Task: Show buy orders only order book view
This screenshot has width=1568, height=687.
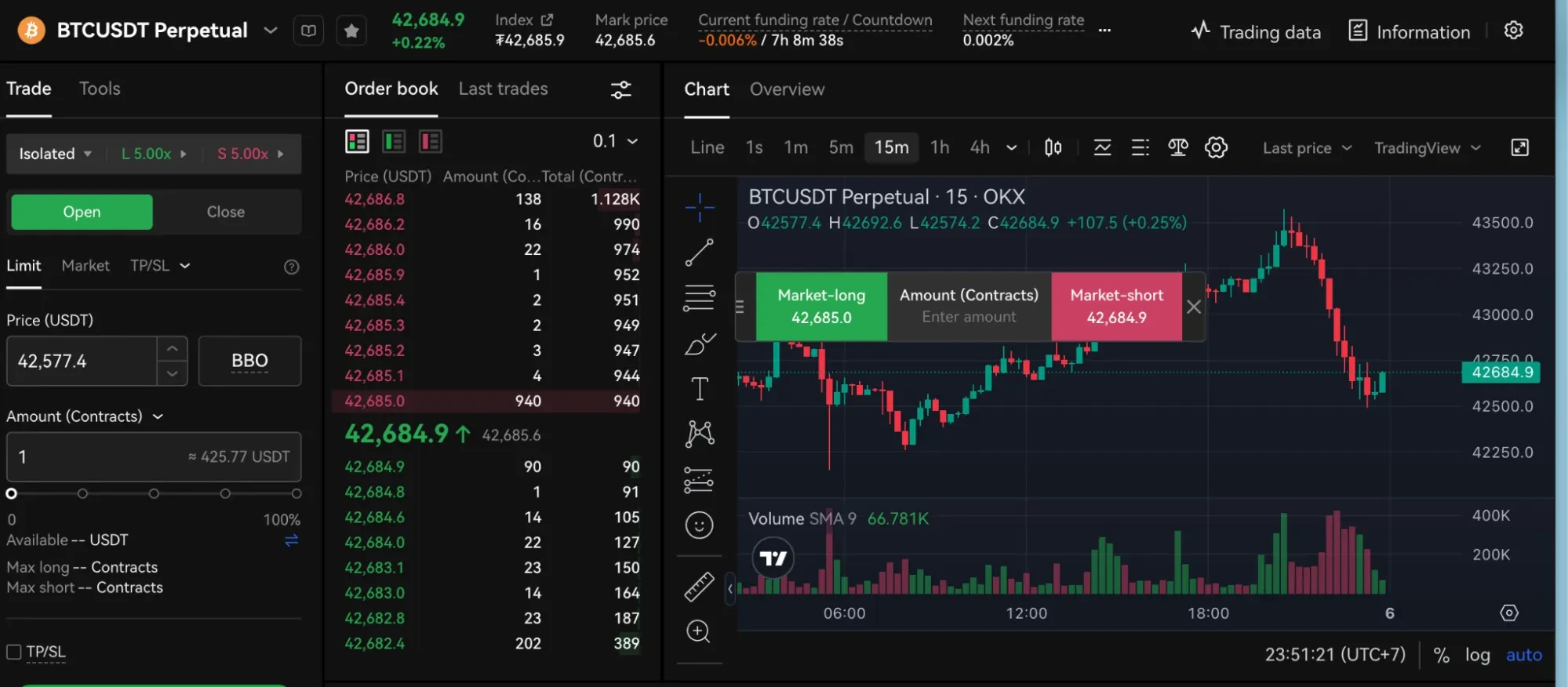Action: point(394,141)
